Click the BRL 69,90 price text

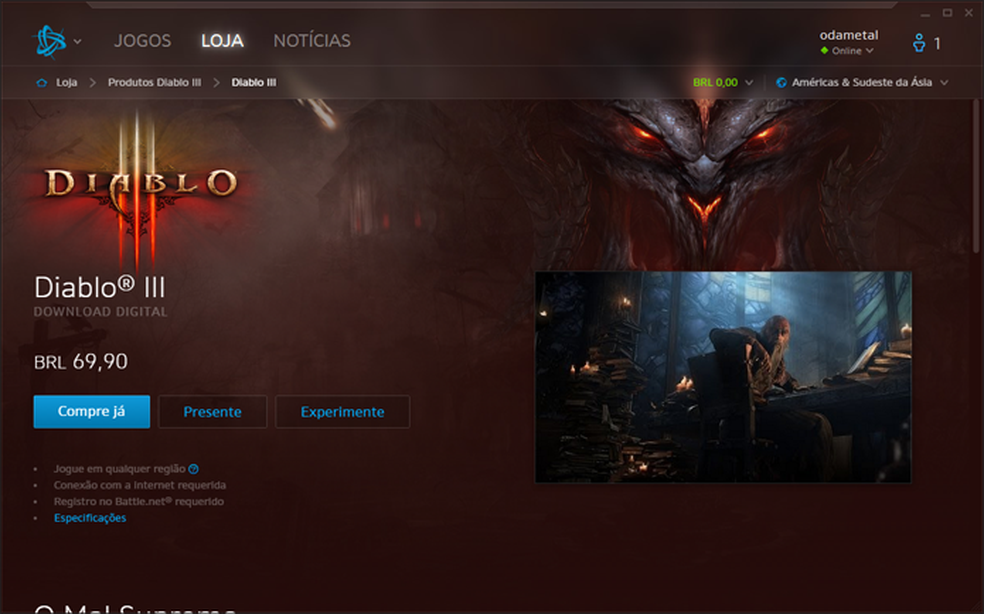(80, 362)
